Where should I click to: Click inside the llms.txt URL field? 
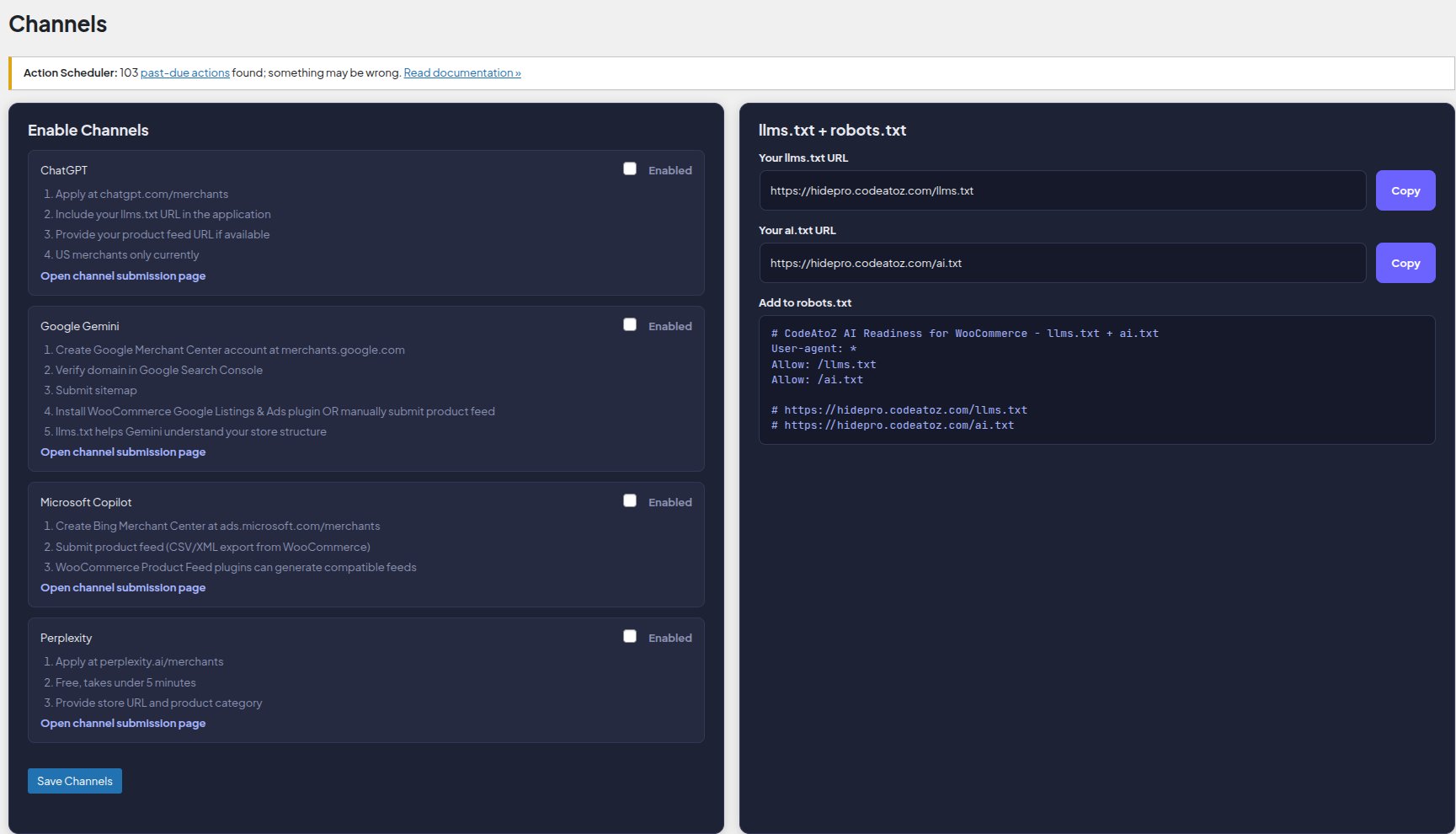click(x=1061, y=190)
